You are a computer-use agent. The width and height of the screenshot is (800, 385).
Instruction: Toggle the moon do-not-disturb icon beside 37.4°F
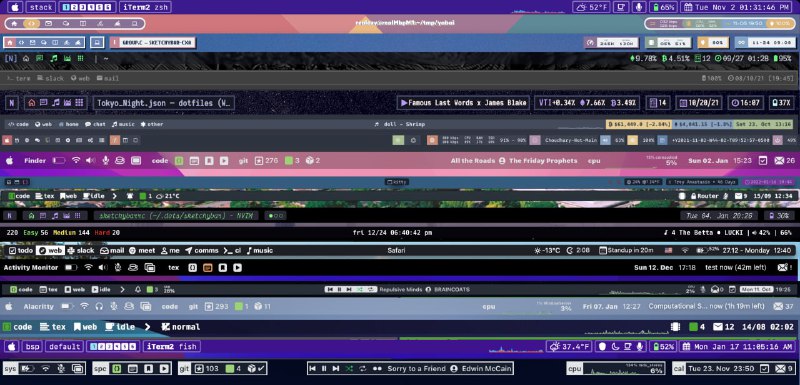[615, 347]
